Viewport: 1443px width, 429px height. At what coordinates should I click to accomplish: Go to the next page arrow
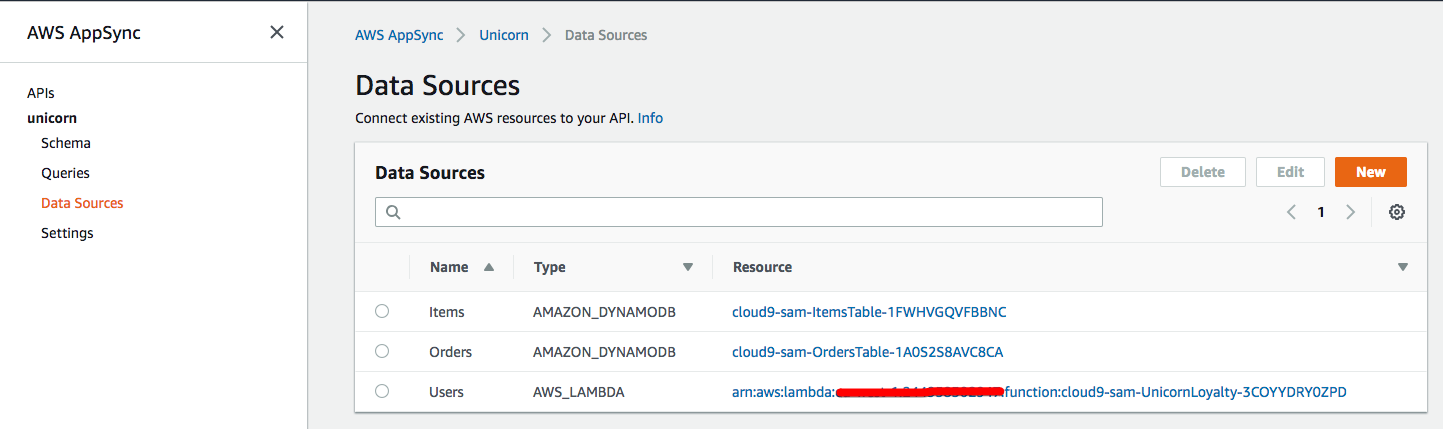(1351, 212)
